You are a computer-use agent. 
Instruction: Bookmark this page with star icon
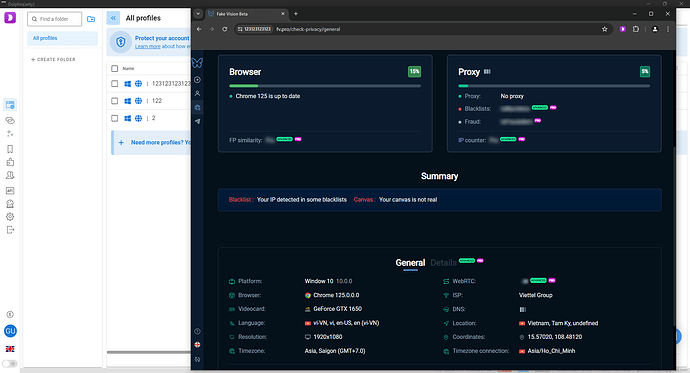tap(605, 29)
